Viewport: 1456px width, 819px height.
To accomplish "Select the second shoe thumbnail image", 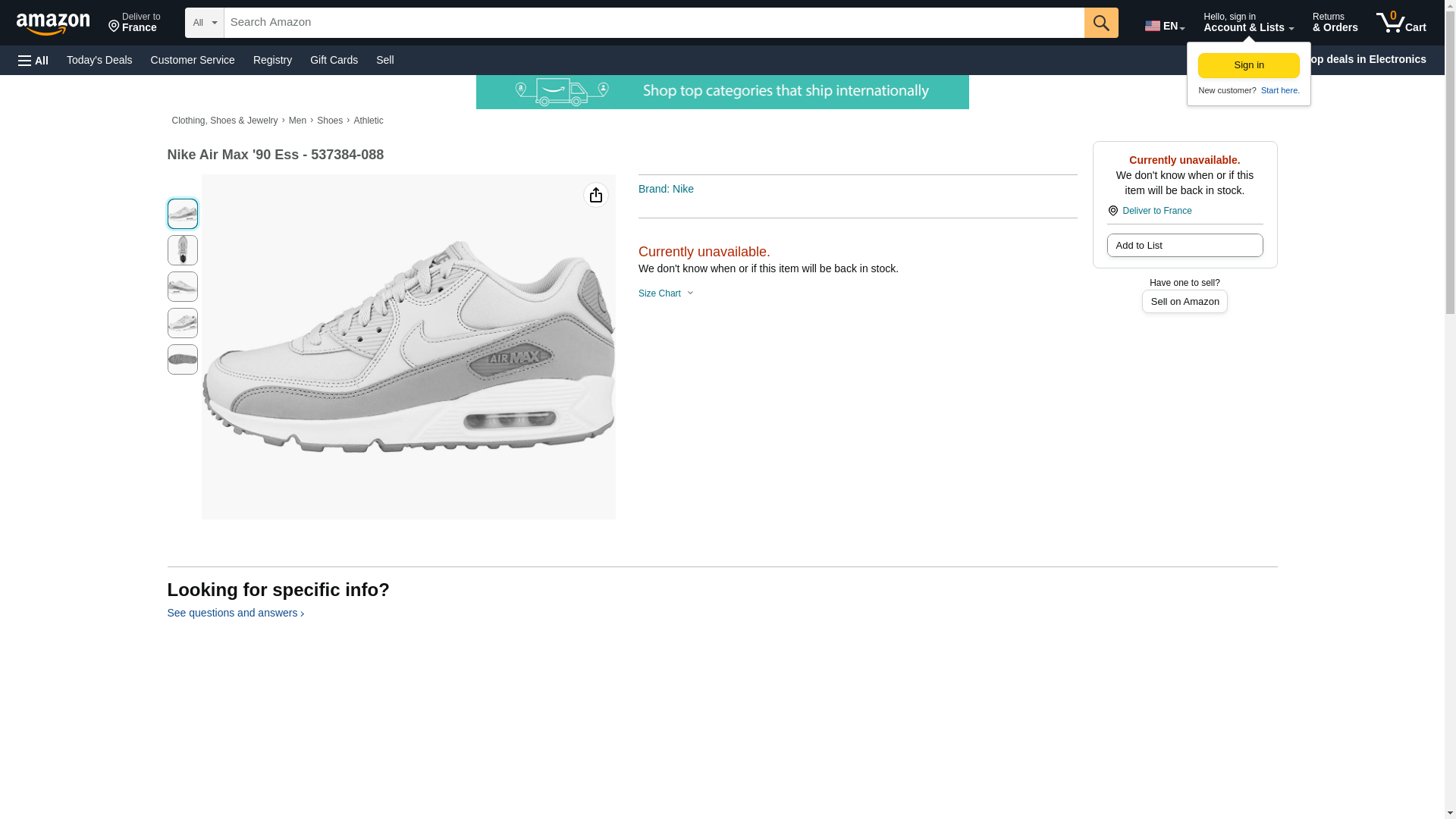I will point(182,250).
